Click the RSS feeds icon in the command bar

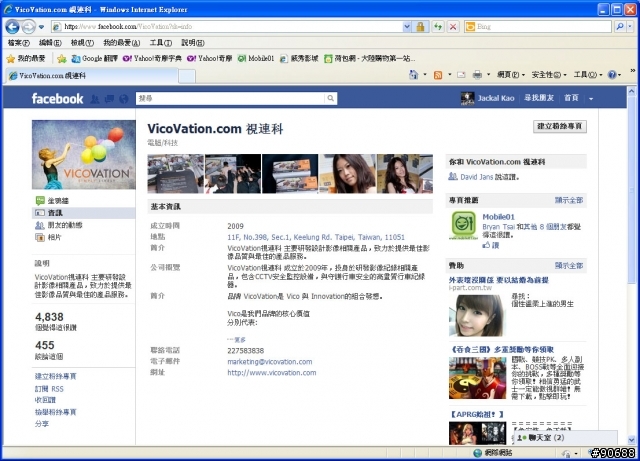(438, 75)
